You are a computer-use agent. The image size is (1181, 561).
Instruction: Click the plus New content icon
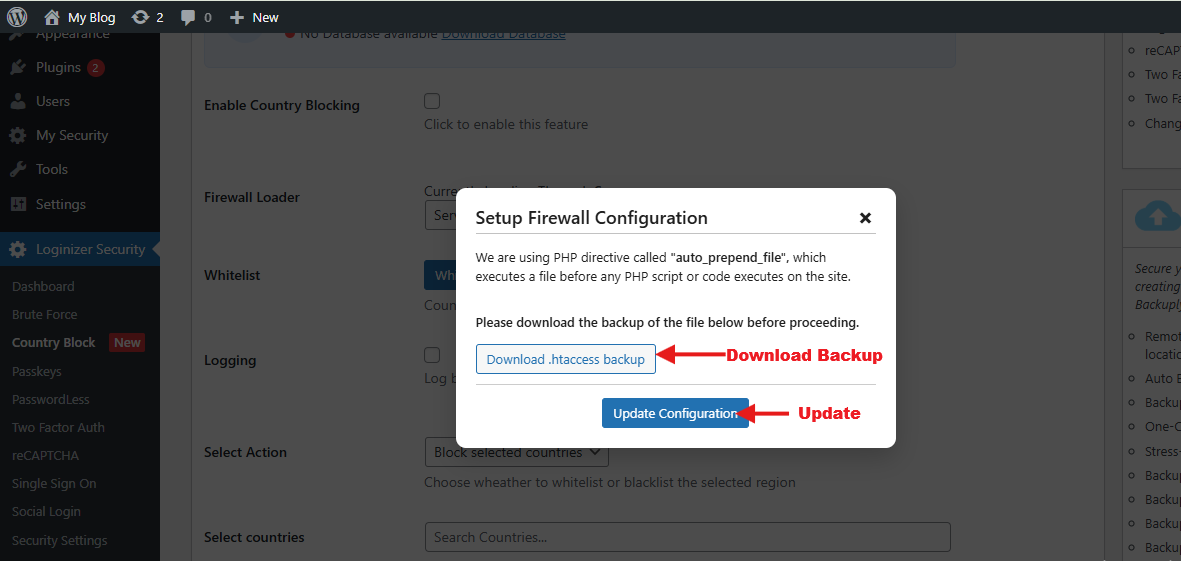point(236,17)
